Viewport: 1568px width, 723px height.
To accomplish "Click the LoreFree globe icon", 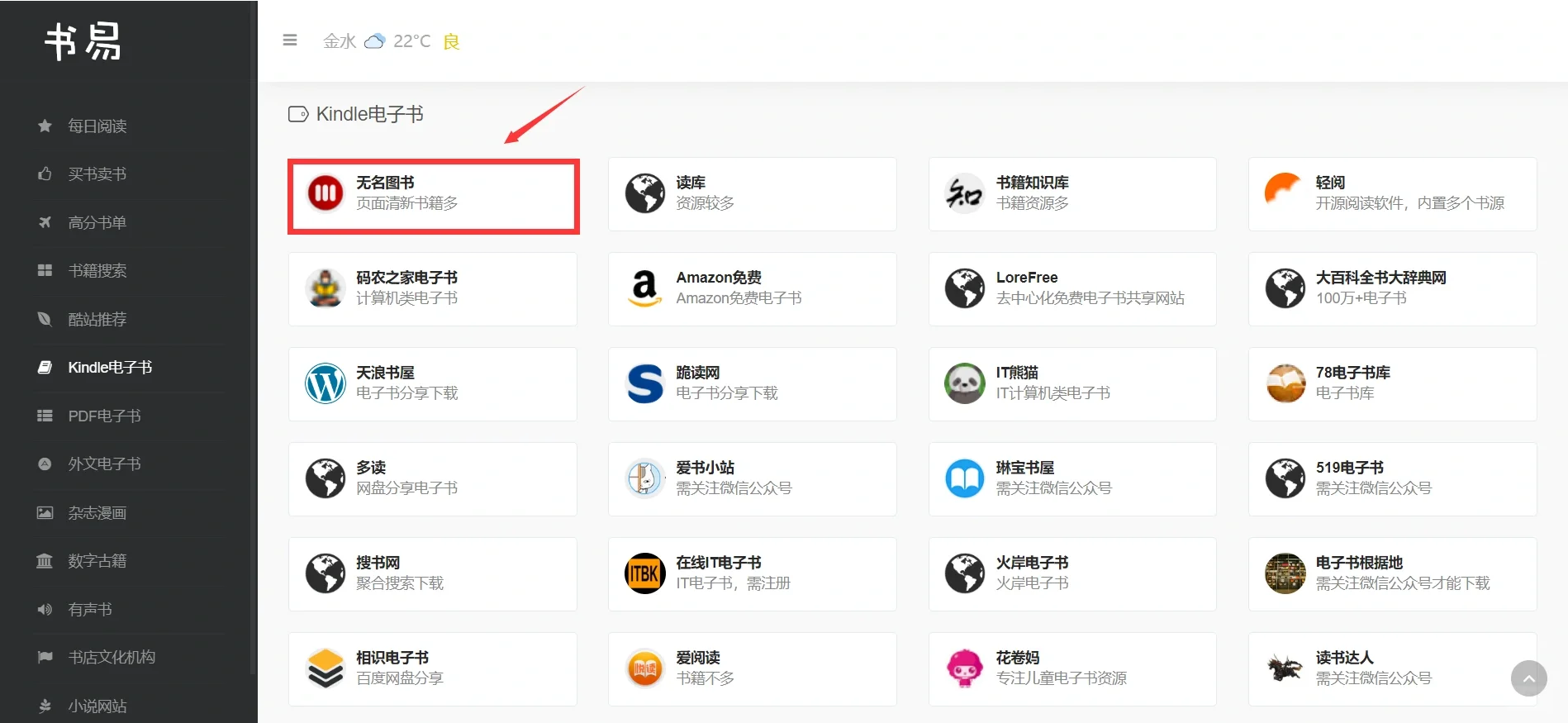I will [x=965, y=288].
